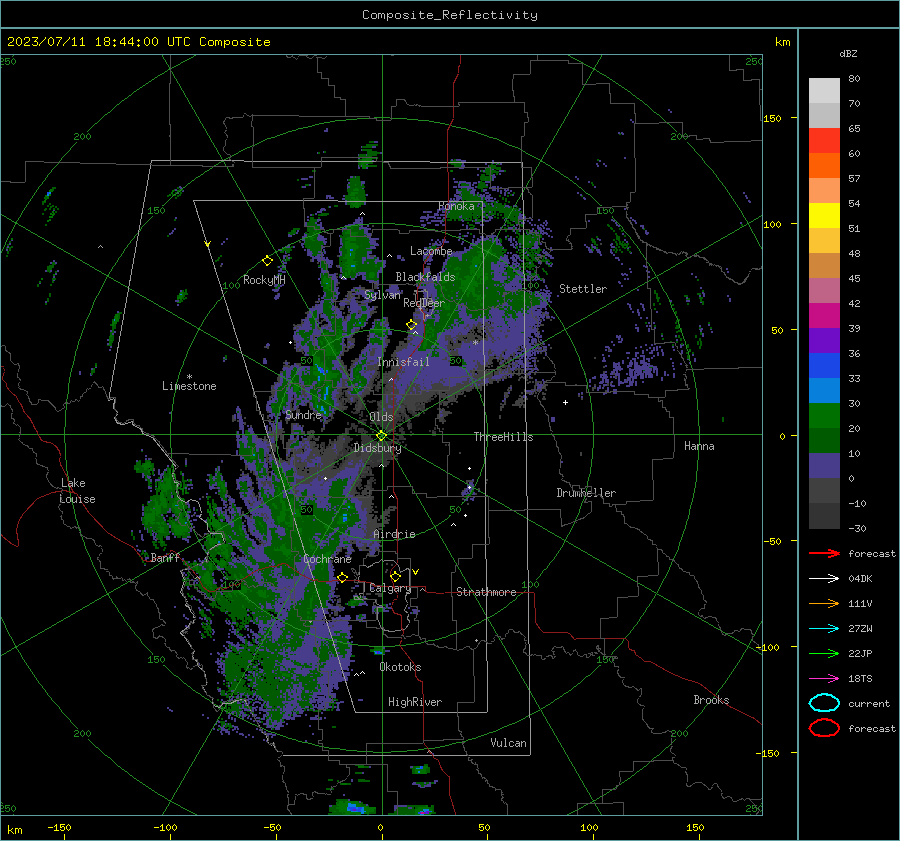The height and width of the screenshot is (841, 900).
Task: Click the yellow diamond marker near RedDeer
Action: click(411, 325)
